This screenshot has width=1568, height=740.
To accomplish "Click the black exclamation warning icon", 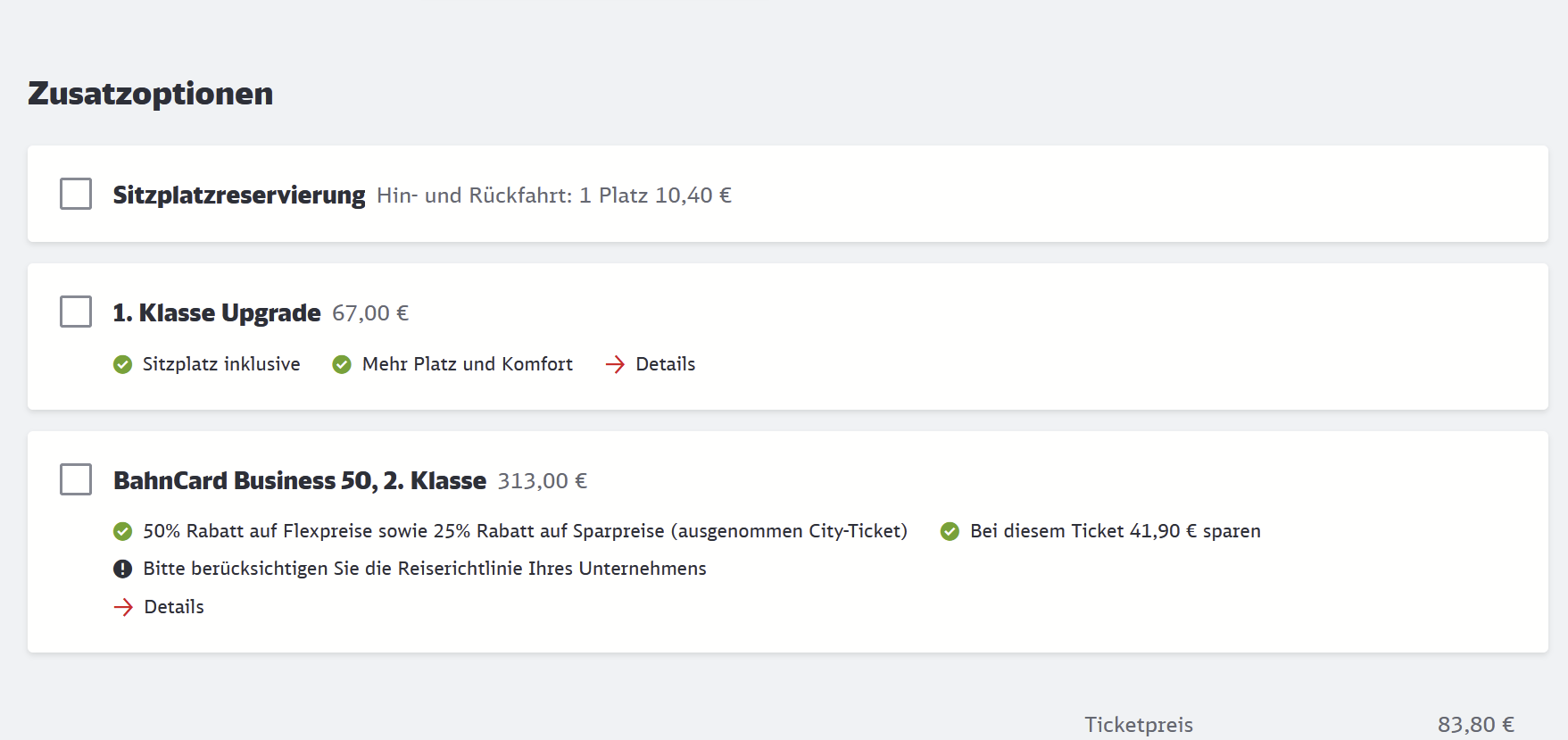I will click(123, 569).
